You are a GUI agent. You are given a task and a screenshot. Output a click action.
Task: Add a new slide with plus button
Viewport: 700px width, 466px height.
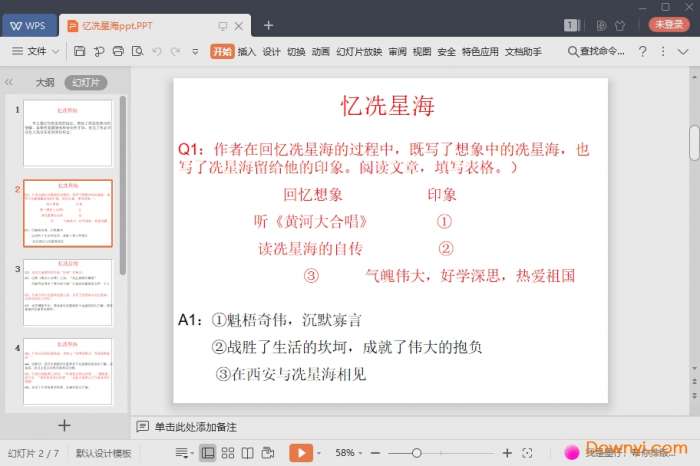pos(64,425)
